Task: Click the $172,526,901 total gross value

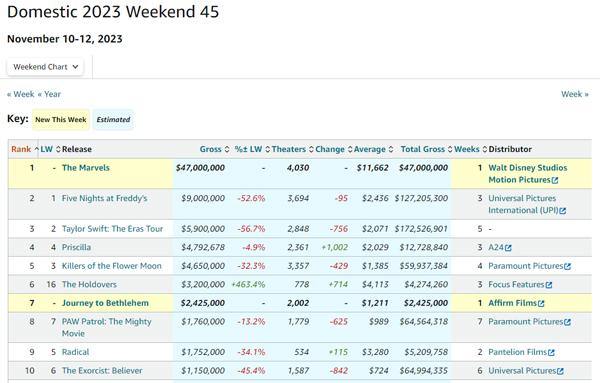Action: (421, 229)
